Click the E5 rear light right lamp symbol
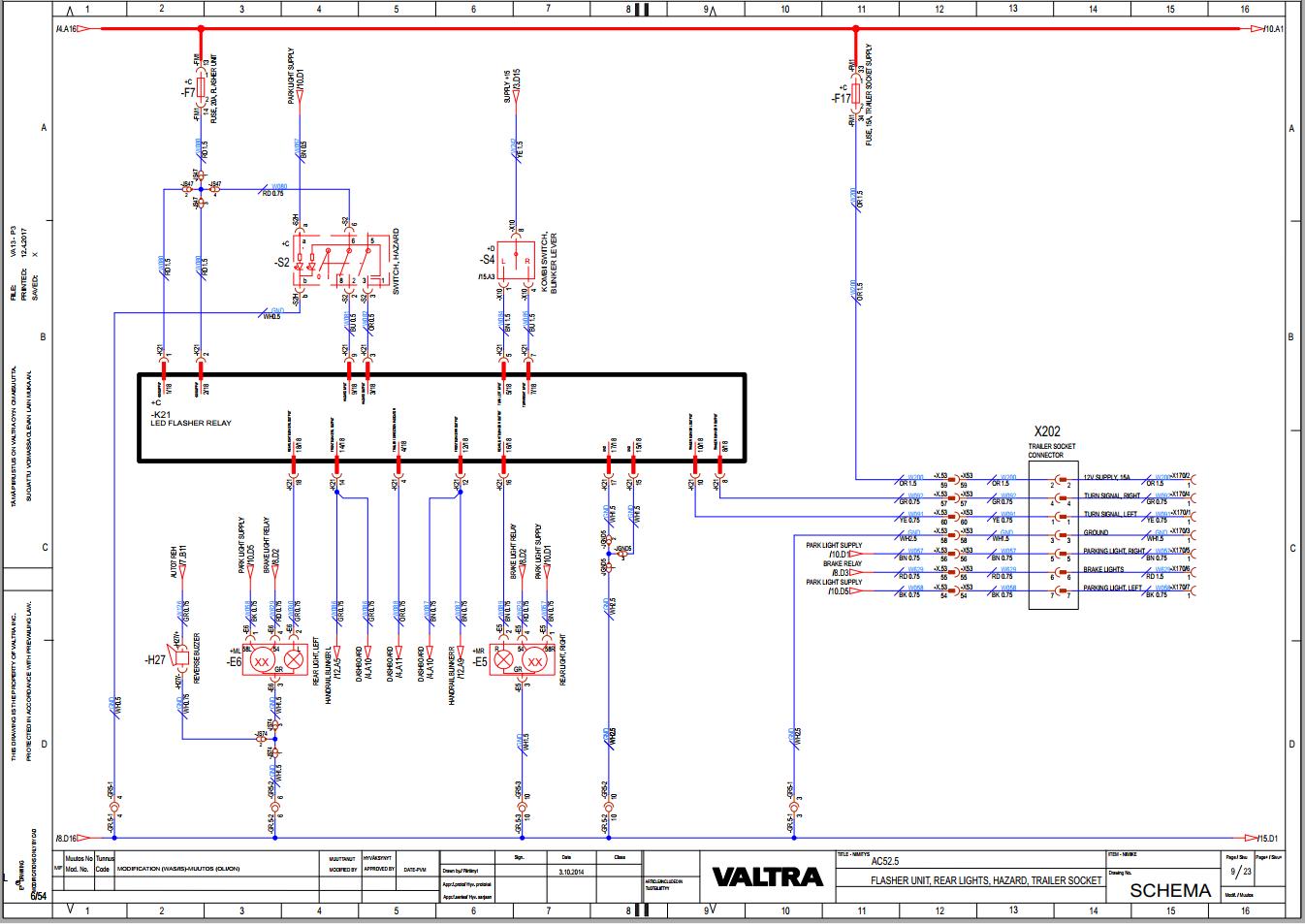The width and height of the screenshot is (1305, 924). [x=524, y=659]
